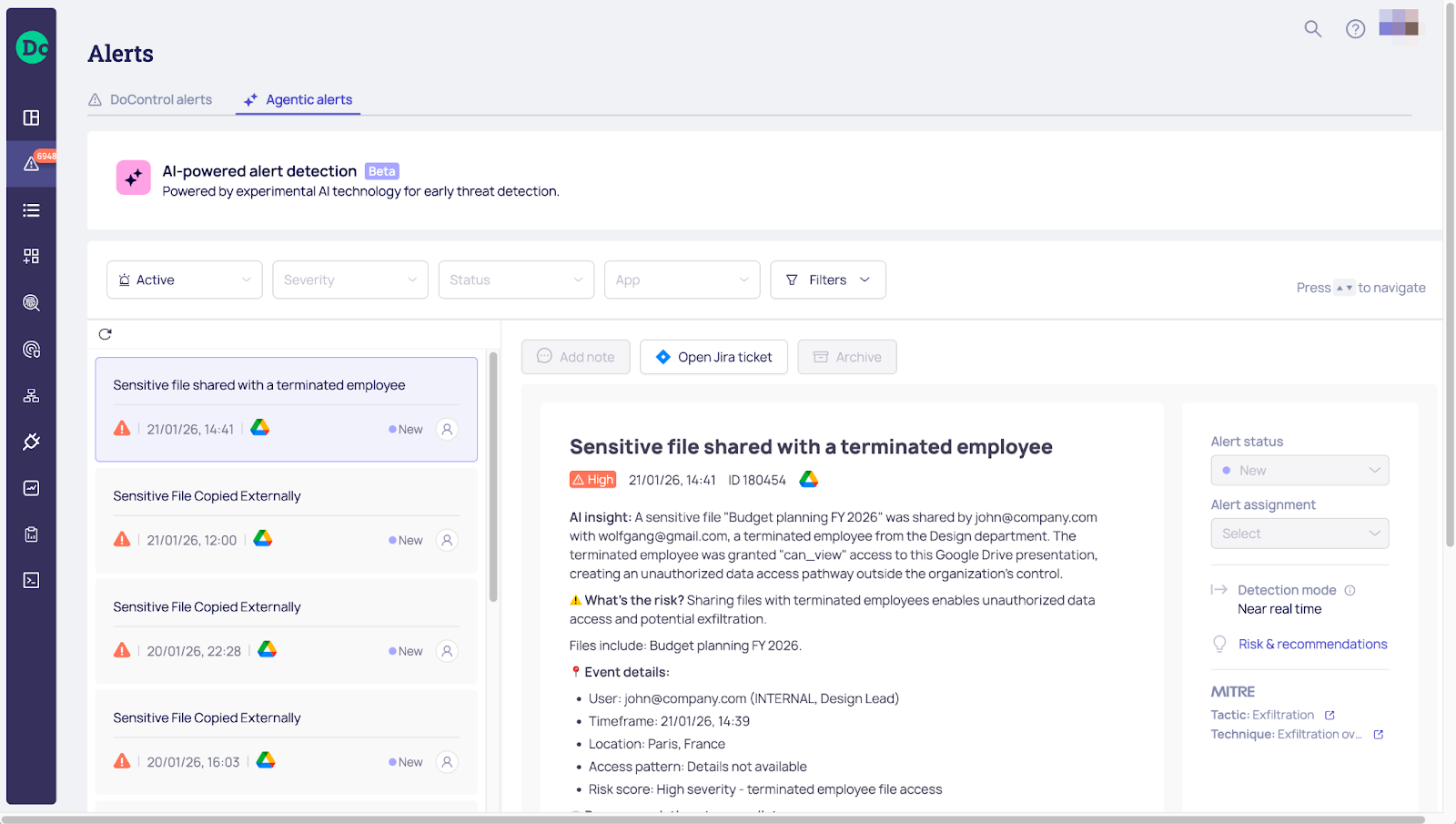1456x824 pixels.
Task: Select alert 'Sensitive file shared with a terminated employee'
Action: [x=287, y=409]
